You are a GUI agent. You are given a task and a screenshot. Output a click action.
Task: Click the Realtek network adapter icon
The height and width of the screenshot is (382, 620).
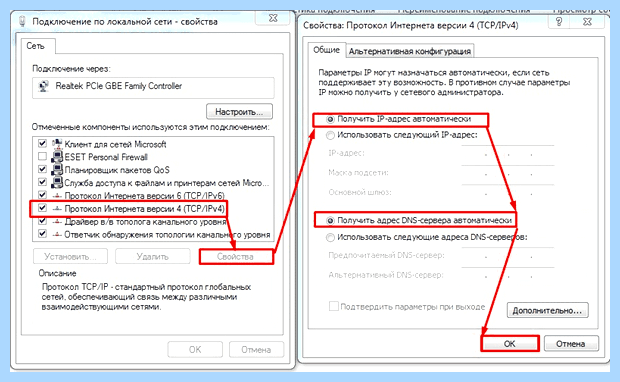(43, 86)
